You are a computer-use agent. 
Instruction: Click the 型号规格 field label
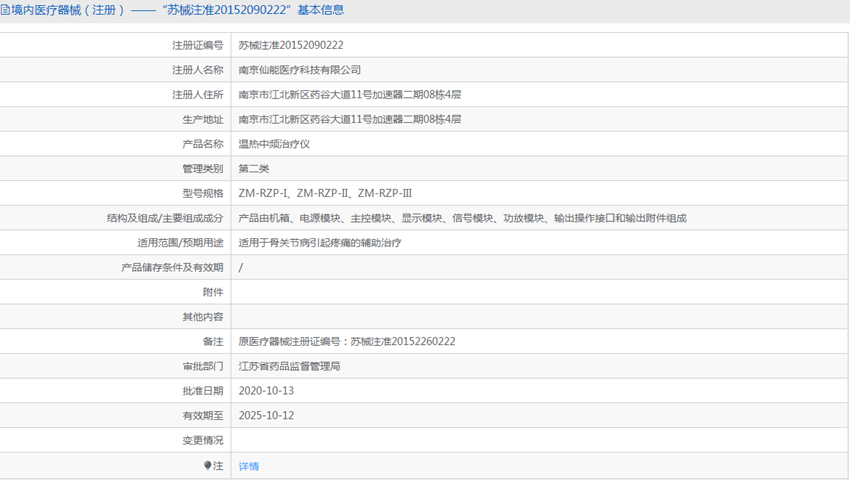[203, 193]
